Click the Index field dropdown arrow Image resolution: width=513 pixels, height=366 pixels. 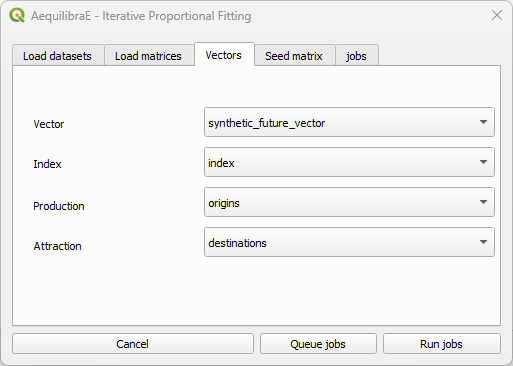[x=483, y=162]
